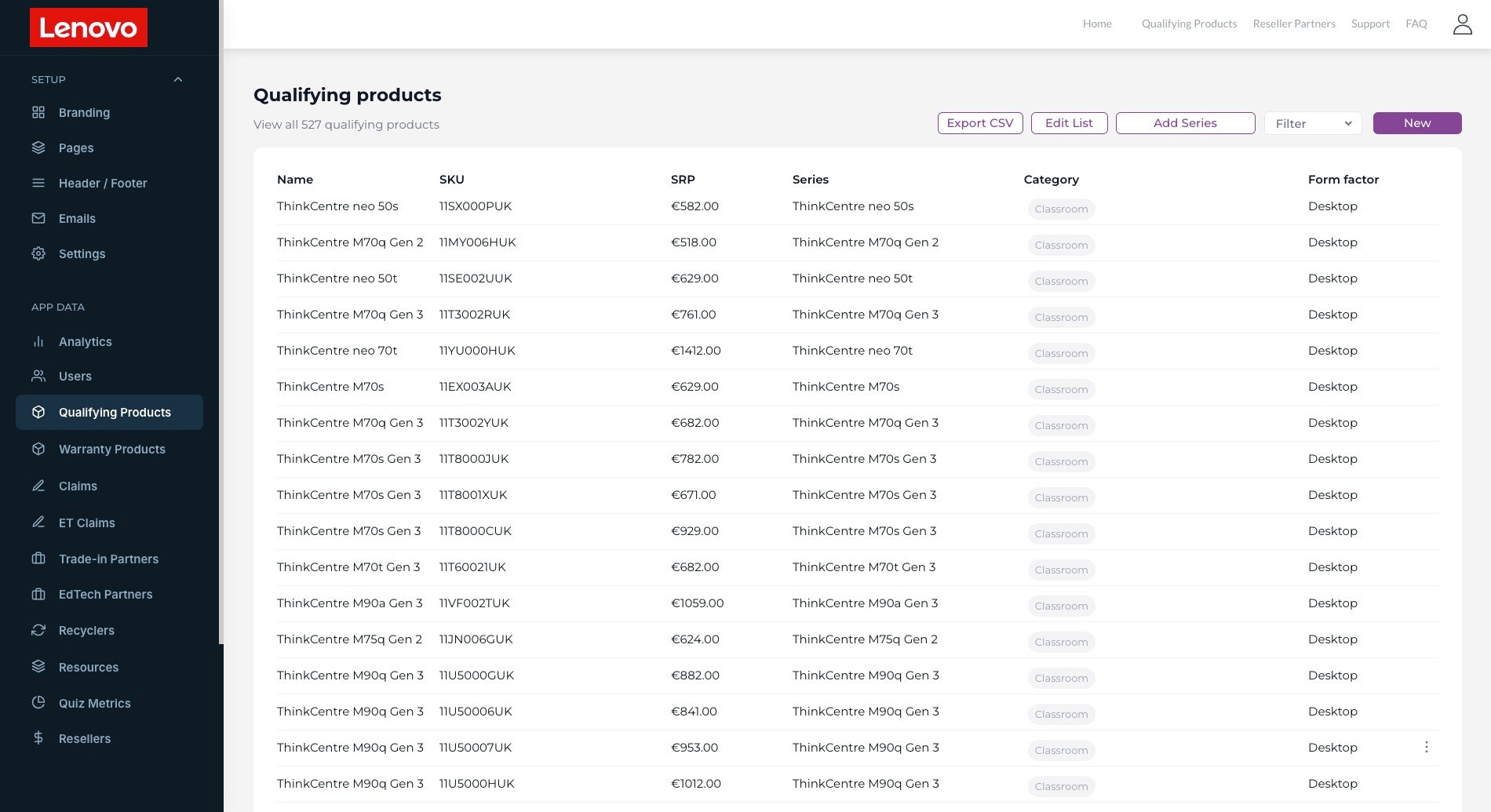
Task: Click the Analytics bar chart icon
Action: click(38, 341)
